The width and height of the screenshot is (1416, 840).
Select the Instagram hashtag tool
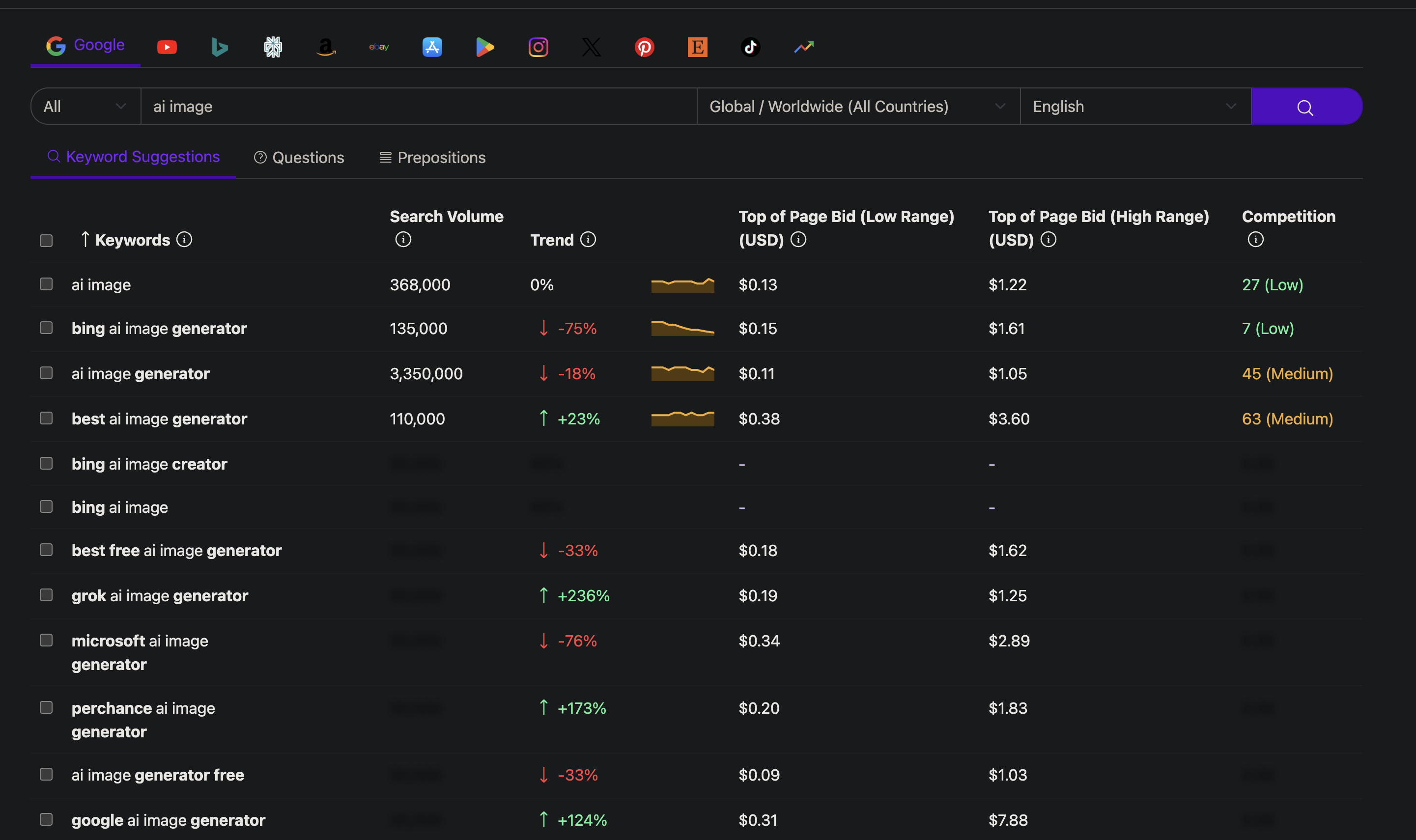[x=538, y=47]
